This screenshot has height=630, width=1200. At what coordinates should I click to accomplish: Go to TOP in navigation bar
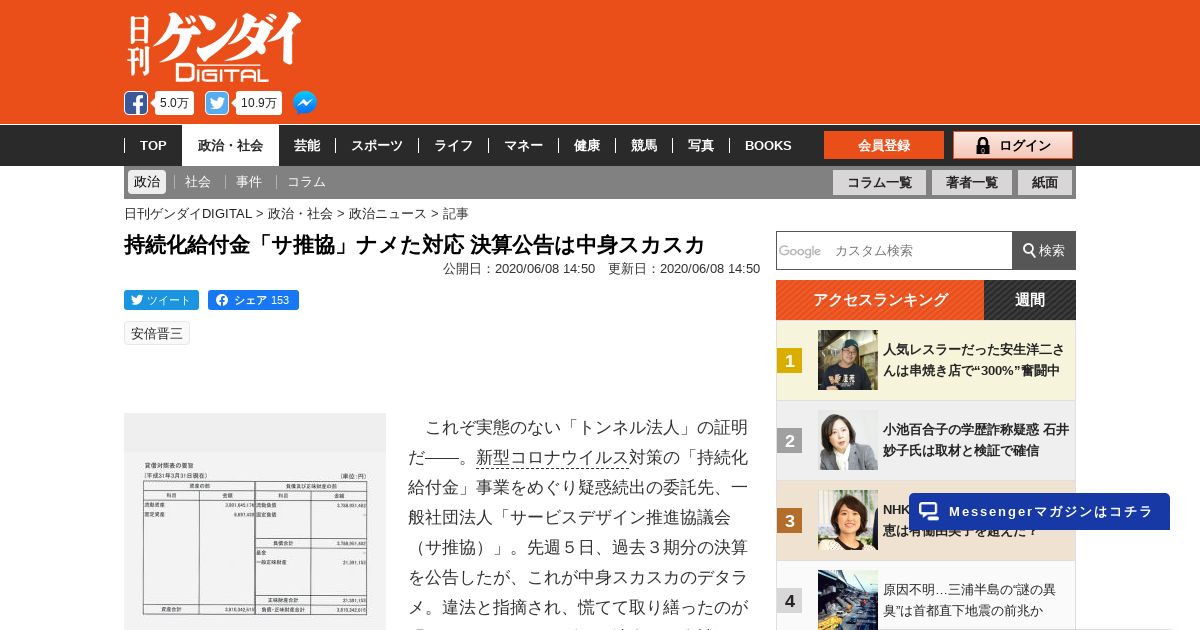[x=153, y=145]
